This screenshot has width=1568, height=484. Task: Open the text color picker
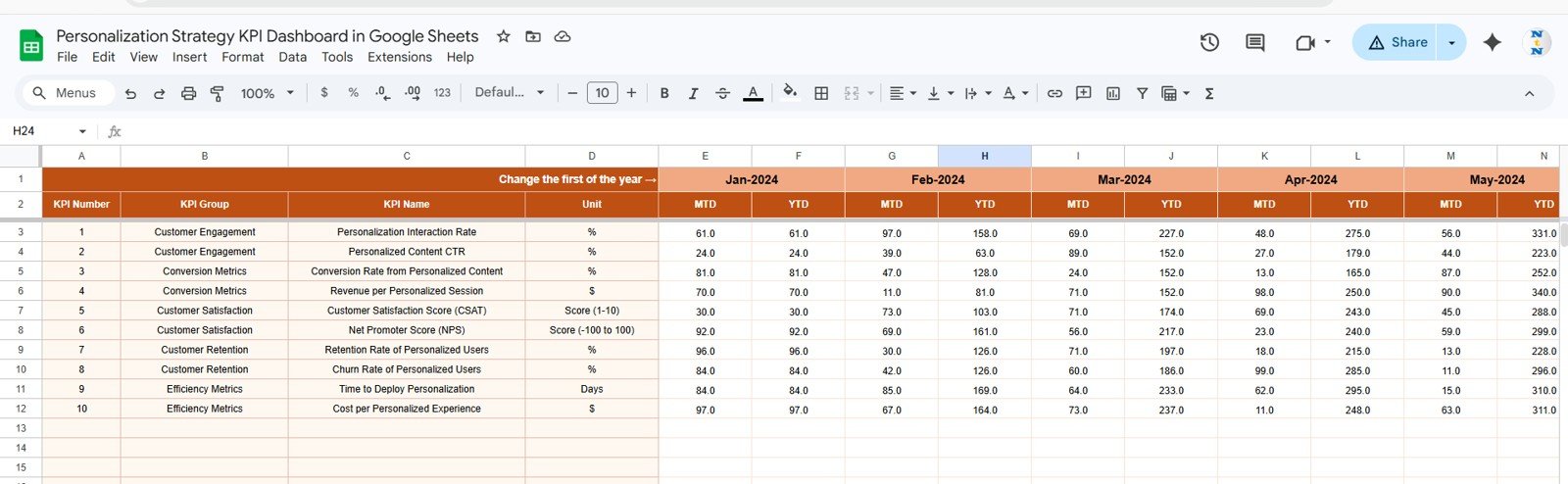[x=753, y=93]
